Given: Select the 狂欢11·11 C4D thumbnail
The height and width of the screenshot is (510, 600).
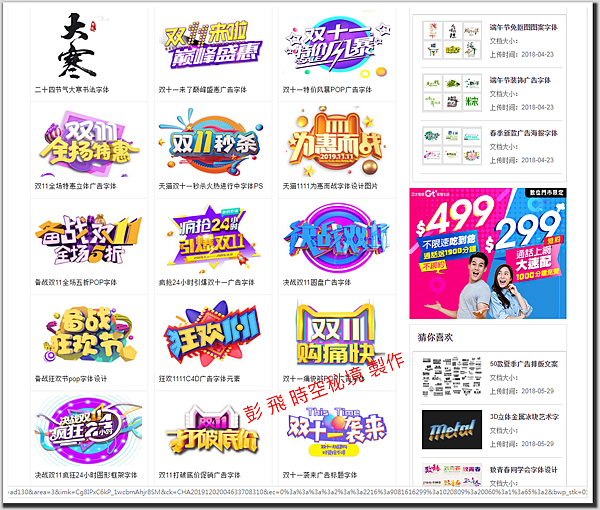Looking at the screenshot, I should 212,333.
